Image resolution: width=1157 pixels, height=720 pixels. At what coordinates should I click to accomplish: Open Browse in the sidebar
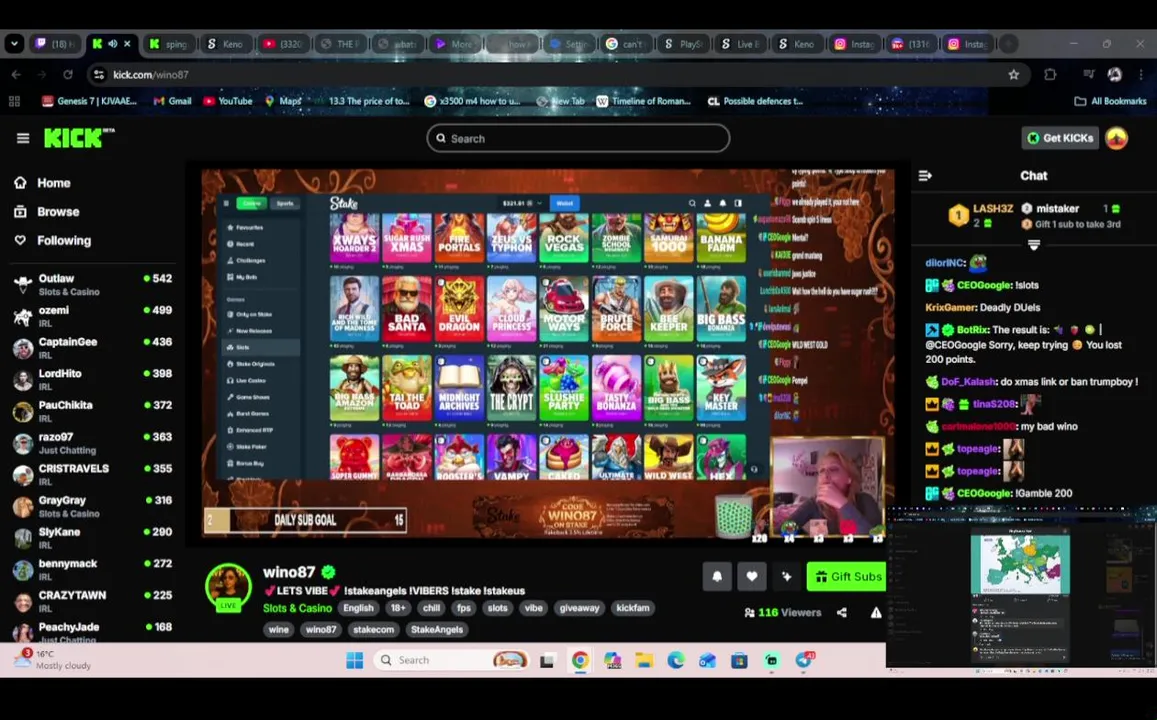coord(47,212)
